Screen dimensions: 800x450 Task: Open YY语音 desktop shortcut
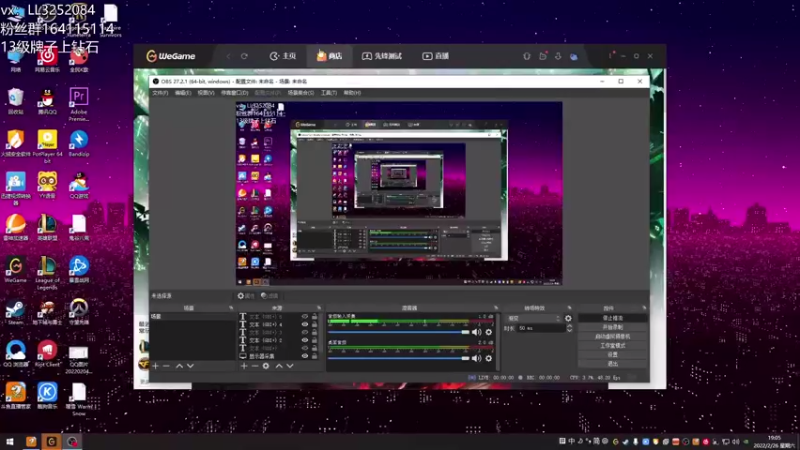[47, 185]
